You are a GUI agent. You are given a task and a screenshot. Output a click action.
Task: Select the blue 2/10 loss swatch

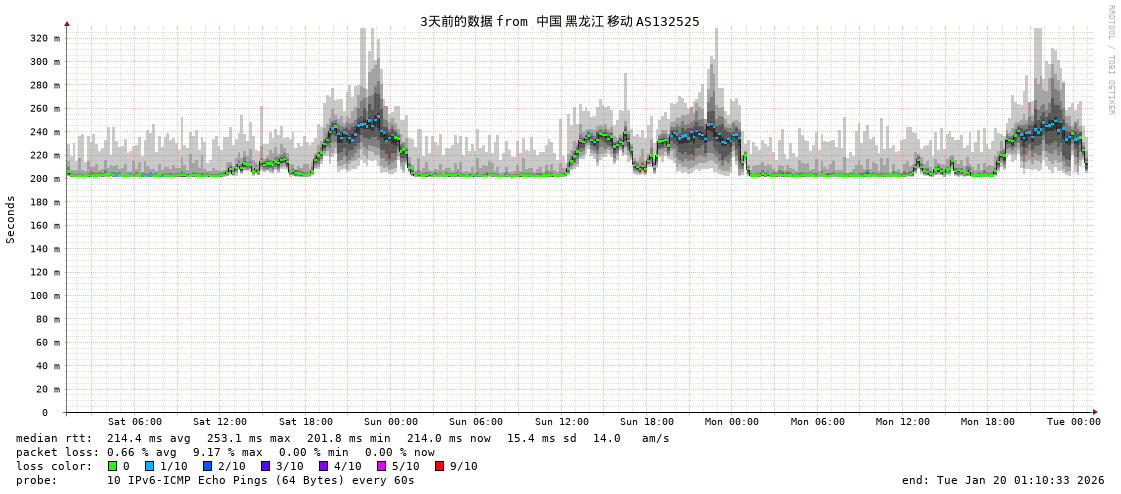pos(207,466)
